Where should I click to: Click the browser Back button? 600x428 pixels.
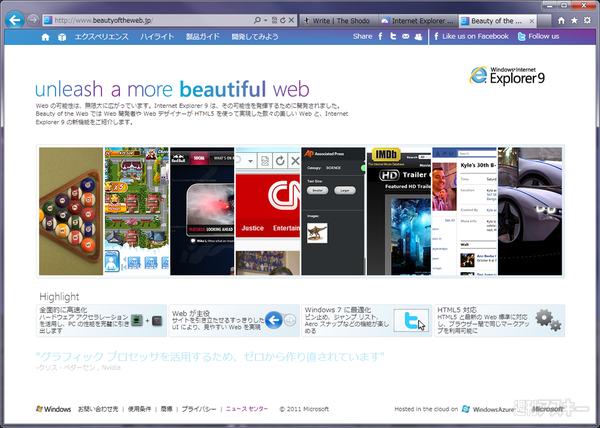click(14, 19)
